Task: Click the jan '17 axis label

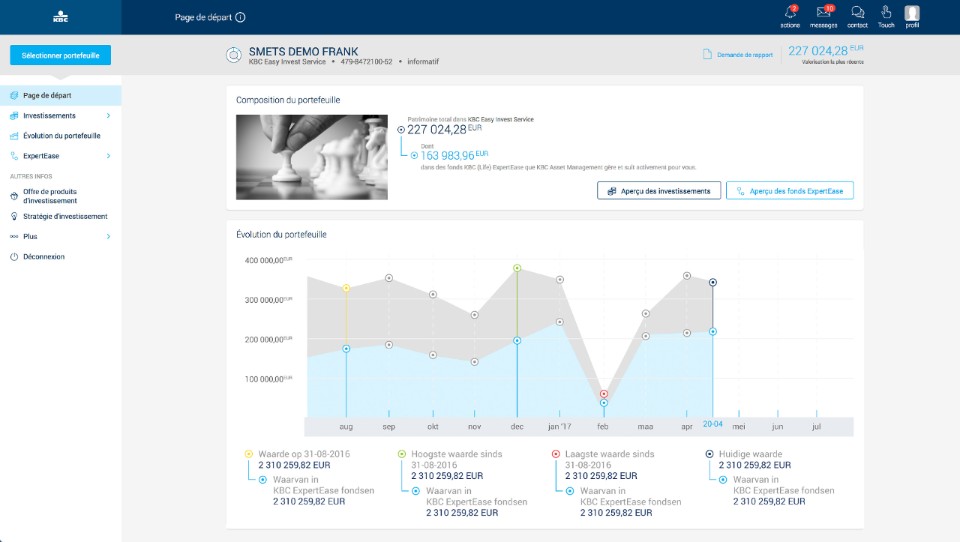Action: point(560,427)
